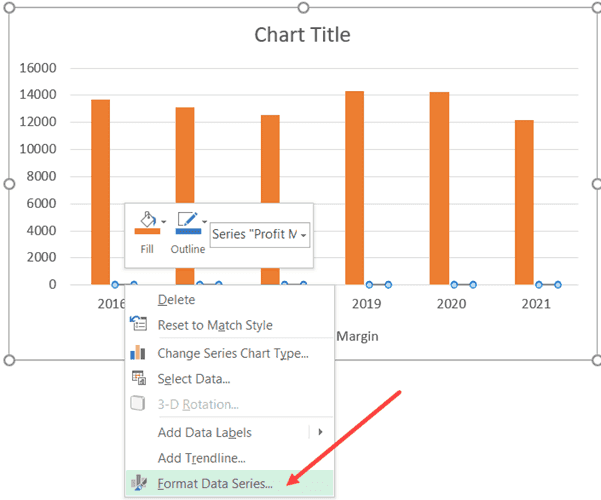This screenshot has height=500, width=601.
Task: Click the Select Data icon
Action: pos(139,378)
